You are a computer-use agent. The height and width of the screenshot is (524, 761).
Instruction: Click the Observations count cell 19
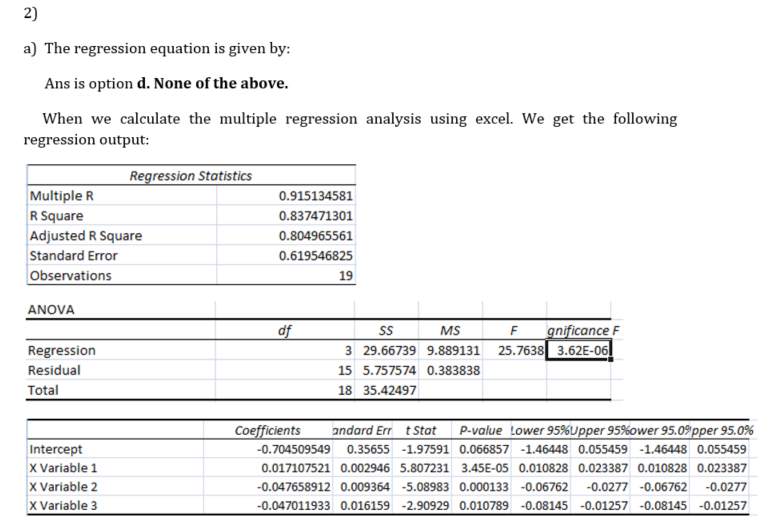(345, 276)
